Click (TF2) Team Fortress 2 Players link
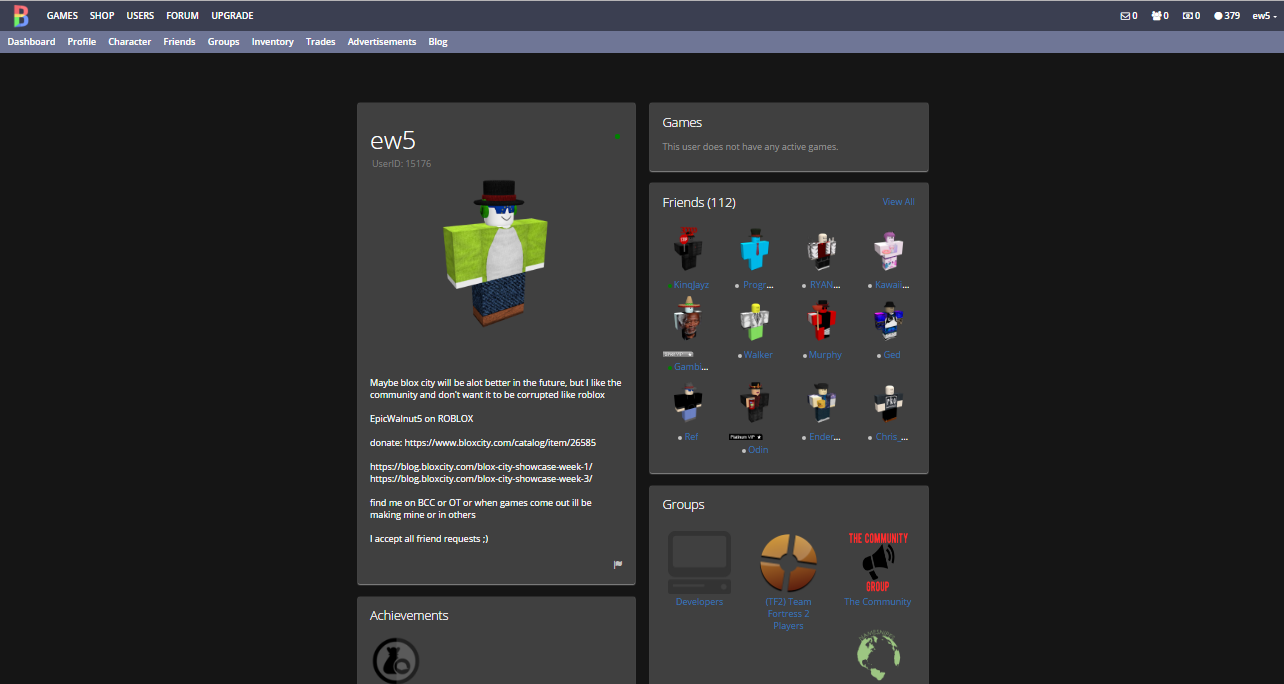The height and width of the screenshot is (684, 1284). 788,614
